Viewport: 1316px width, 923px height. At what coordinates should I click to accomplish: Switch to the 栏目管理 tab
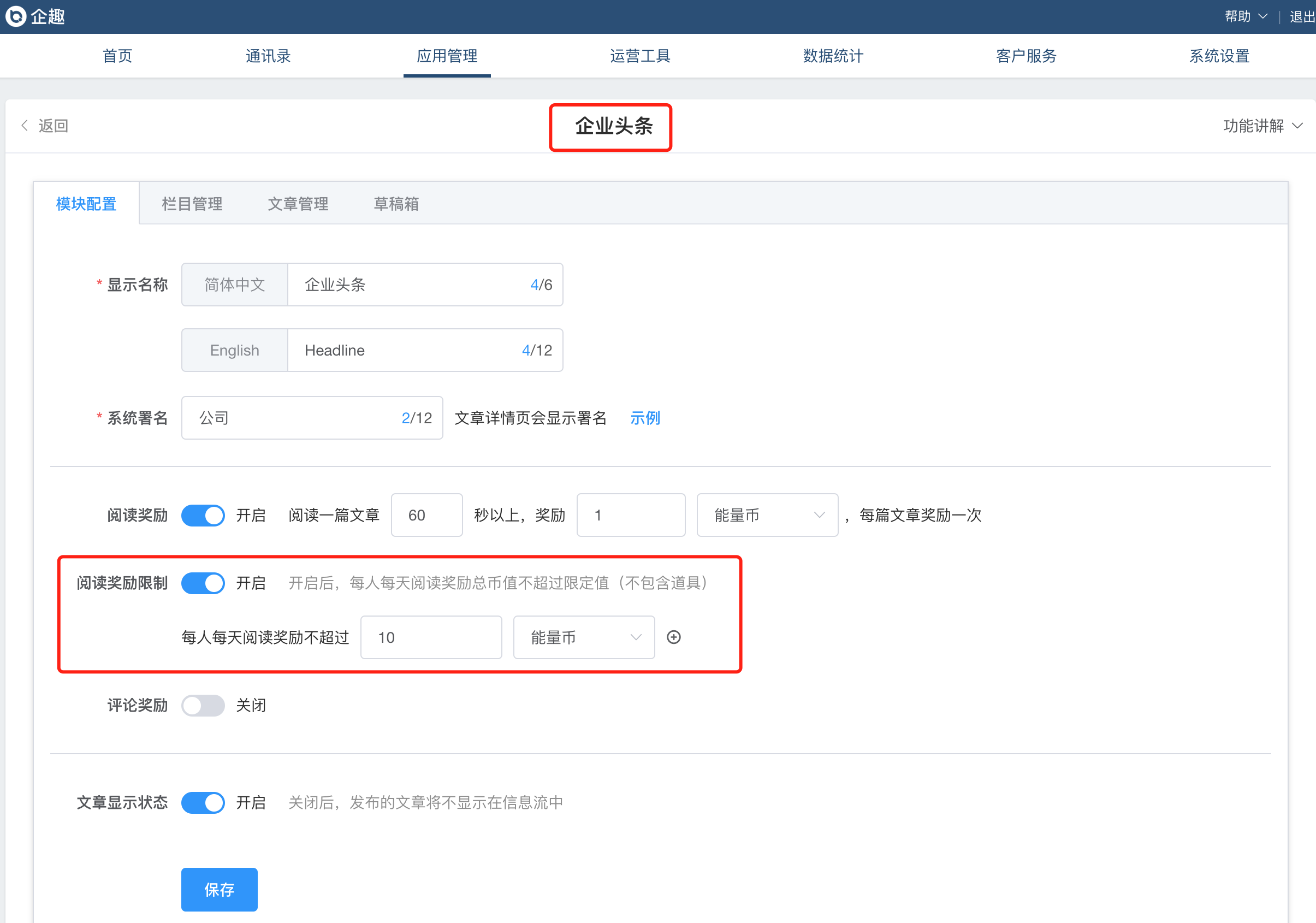coord(192,204)
